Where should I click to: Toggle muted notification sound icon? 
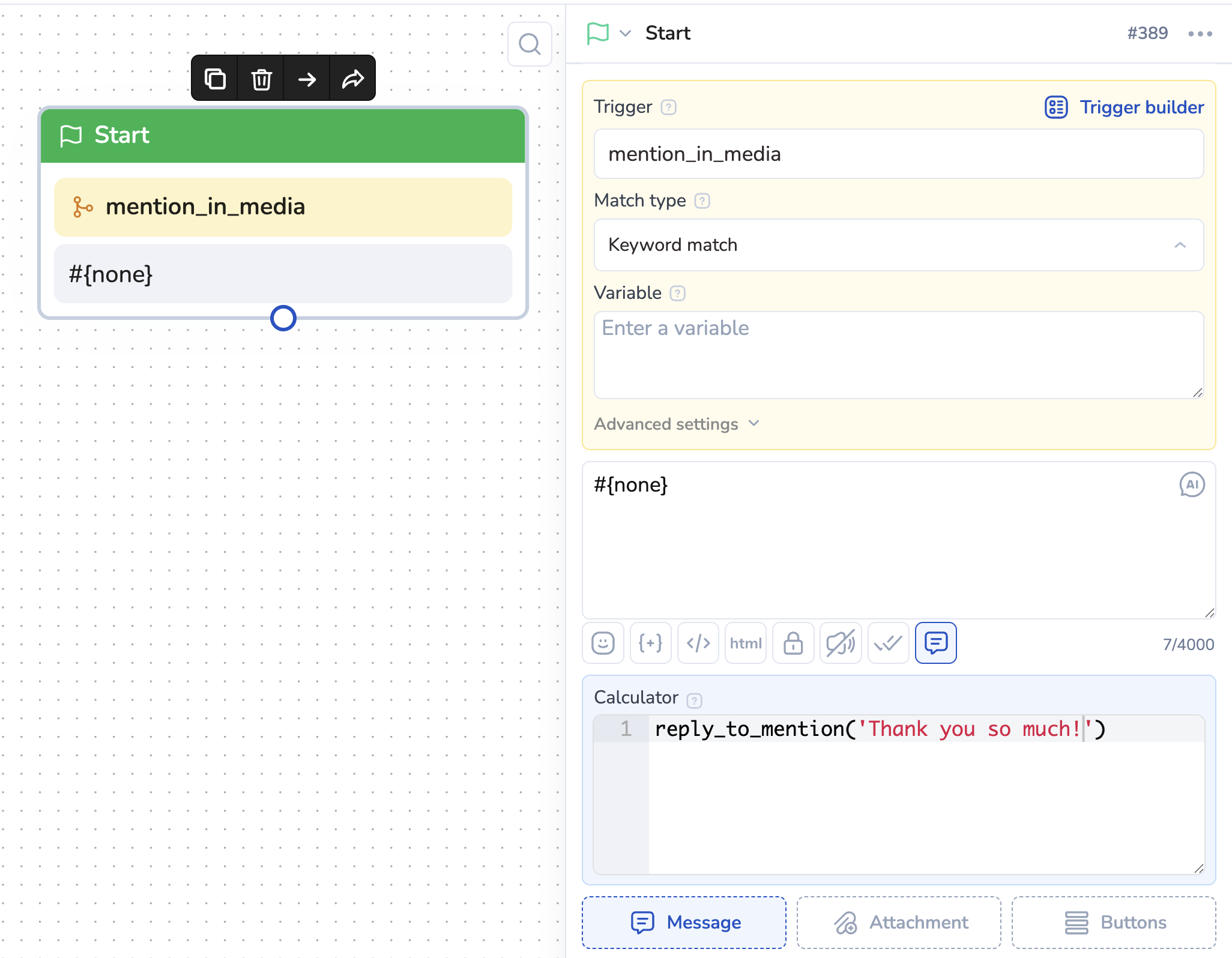tap(841, 643)
